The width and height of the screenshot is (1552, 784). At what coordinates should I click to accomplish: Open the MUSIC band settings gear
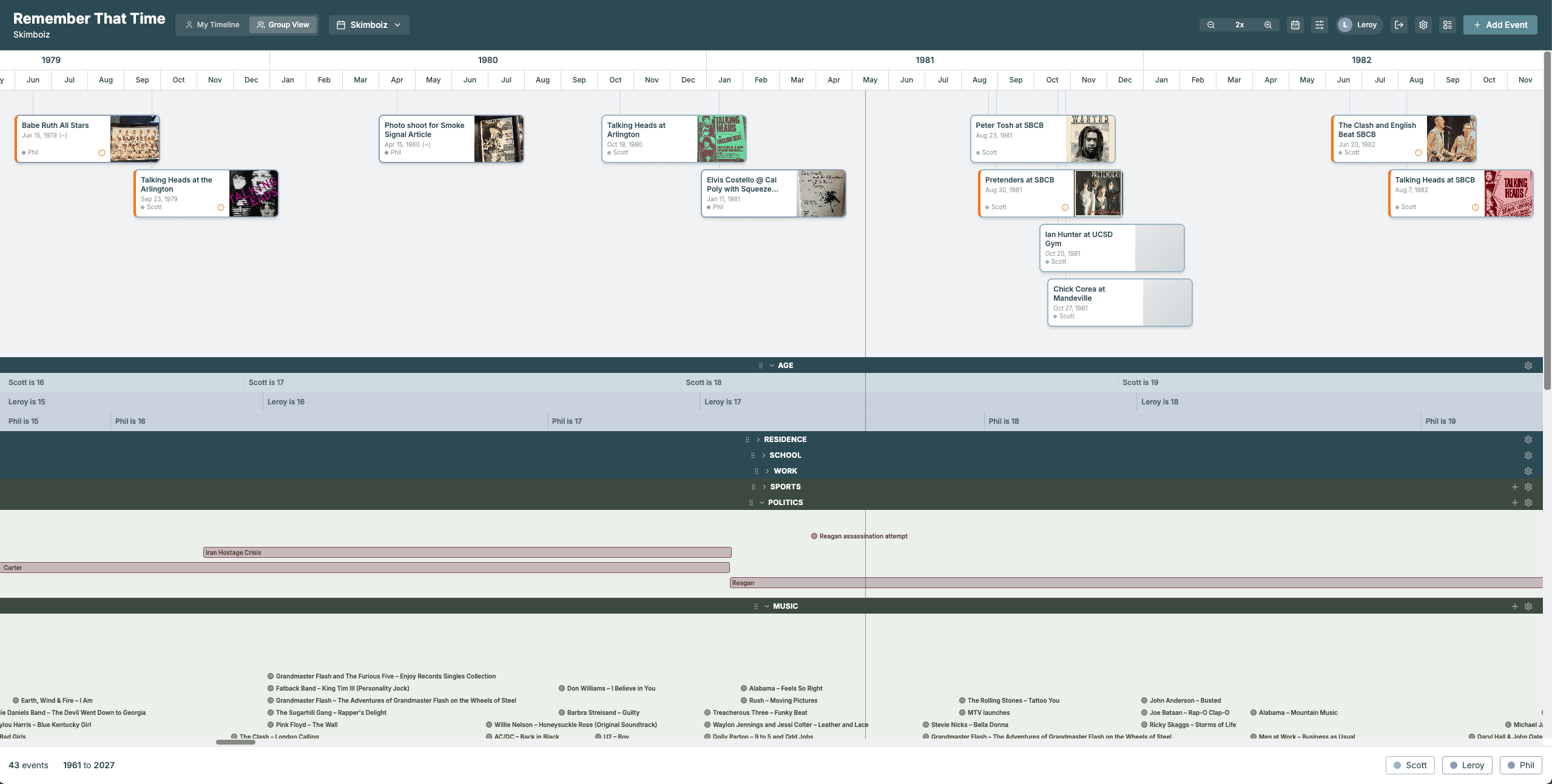[1528, 606]
